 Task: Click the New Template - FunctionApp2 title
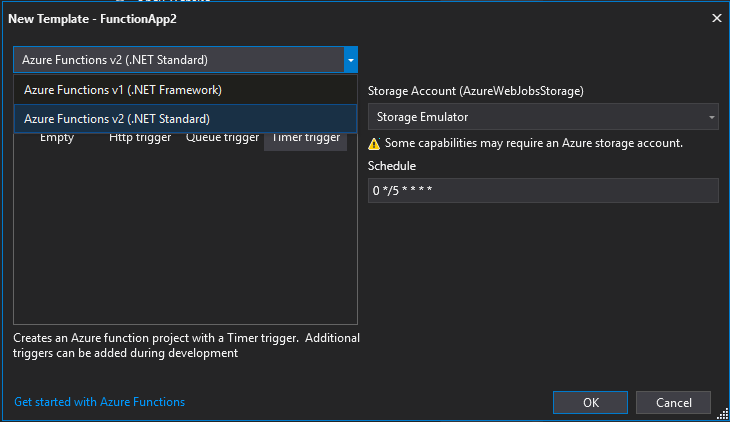tap(93, 19)
